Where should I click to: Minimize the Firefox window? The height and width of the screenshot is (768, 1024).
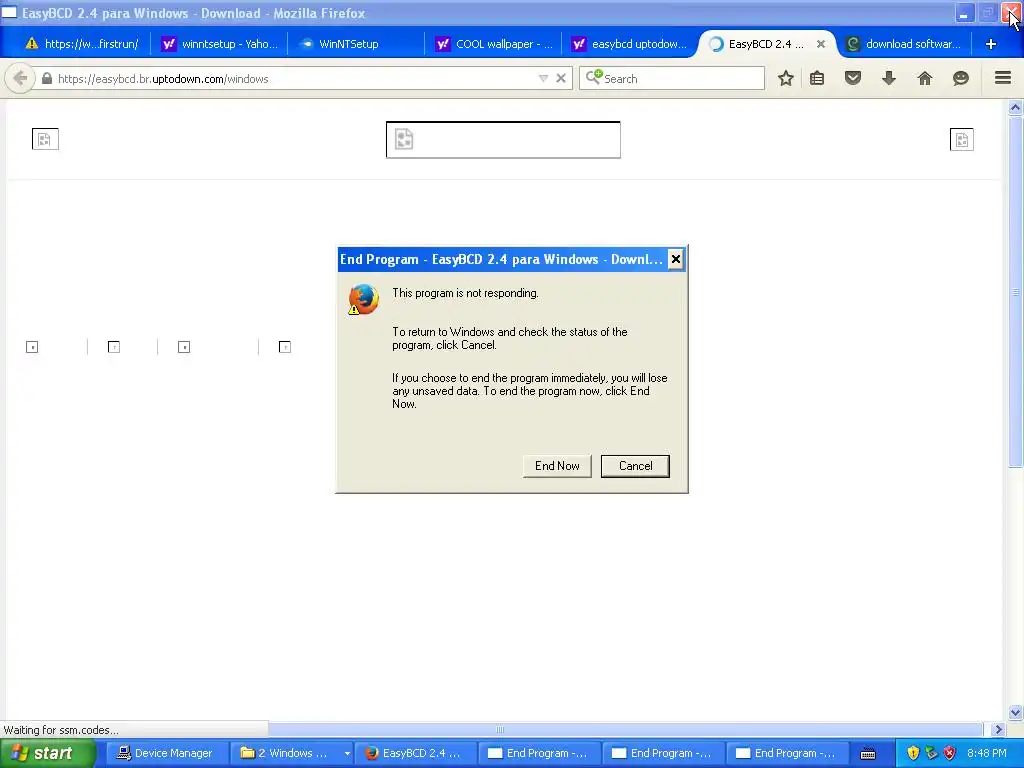(964, 13)
